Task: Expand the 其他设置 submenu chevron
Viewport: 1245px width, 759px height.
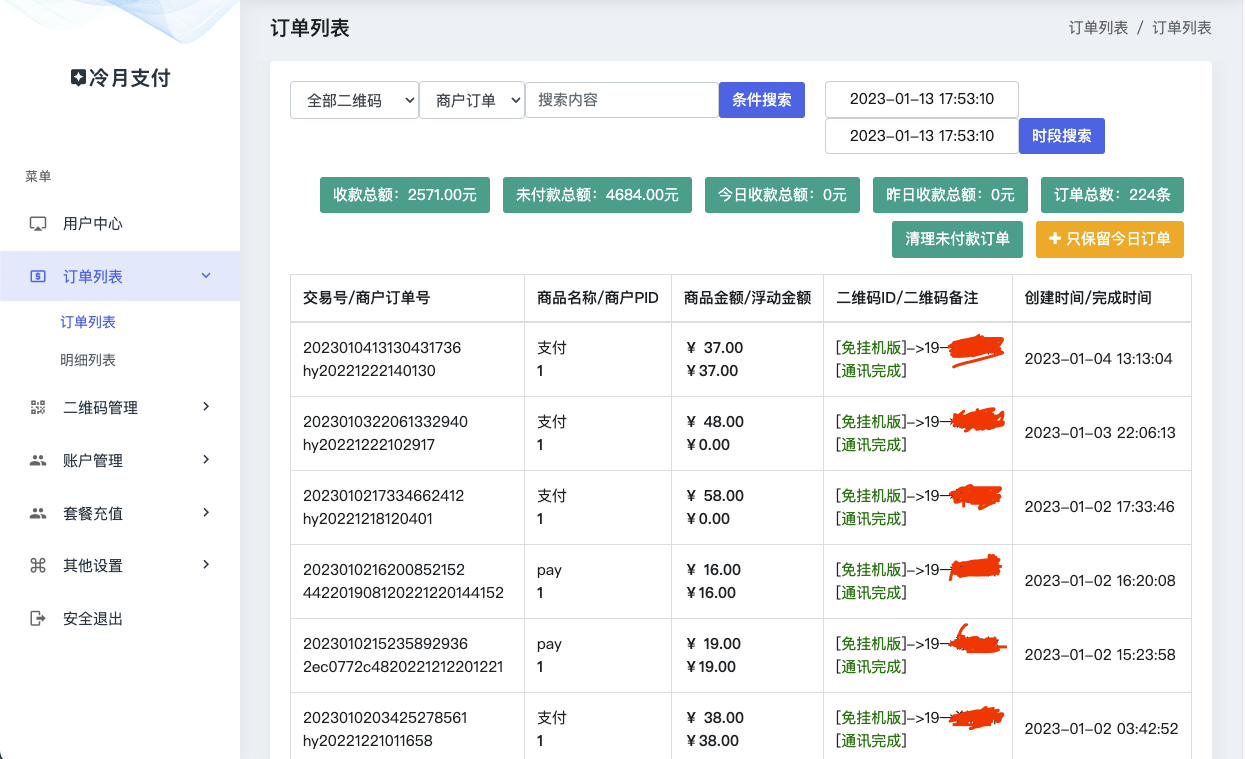Action: (206, 565)
